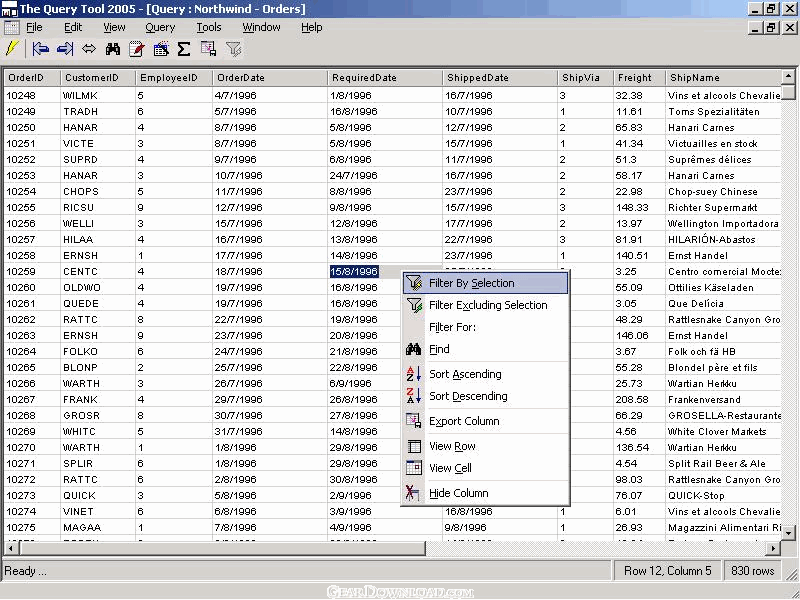Click the Freight column header
Image resolution: width=800 pixels, height=600 pixels.
[x=640, y=78]
